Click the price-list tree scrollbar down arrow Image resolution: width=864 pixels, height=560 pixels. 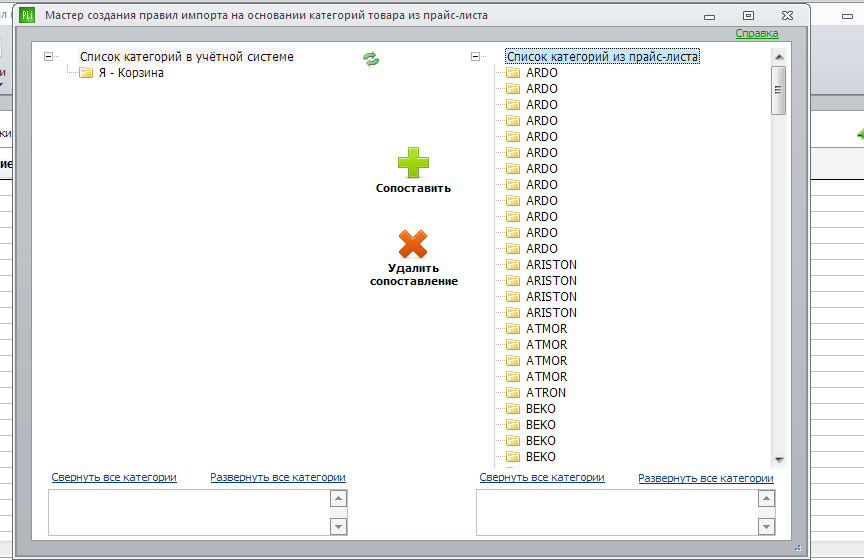[x=779, y=459]
